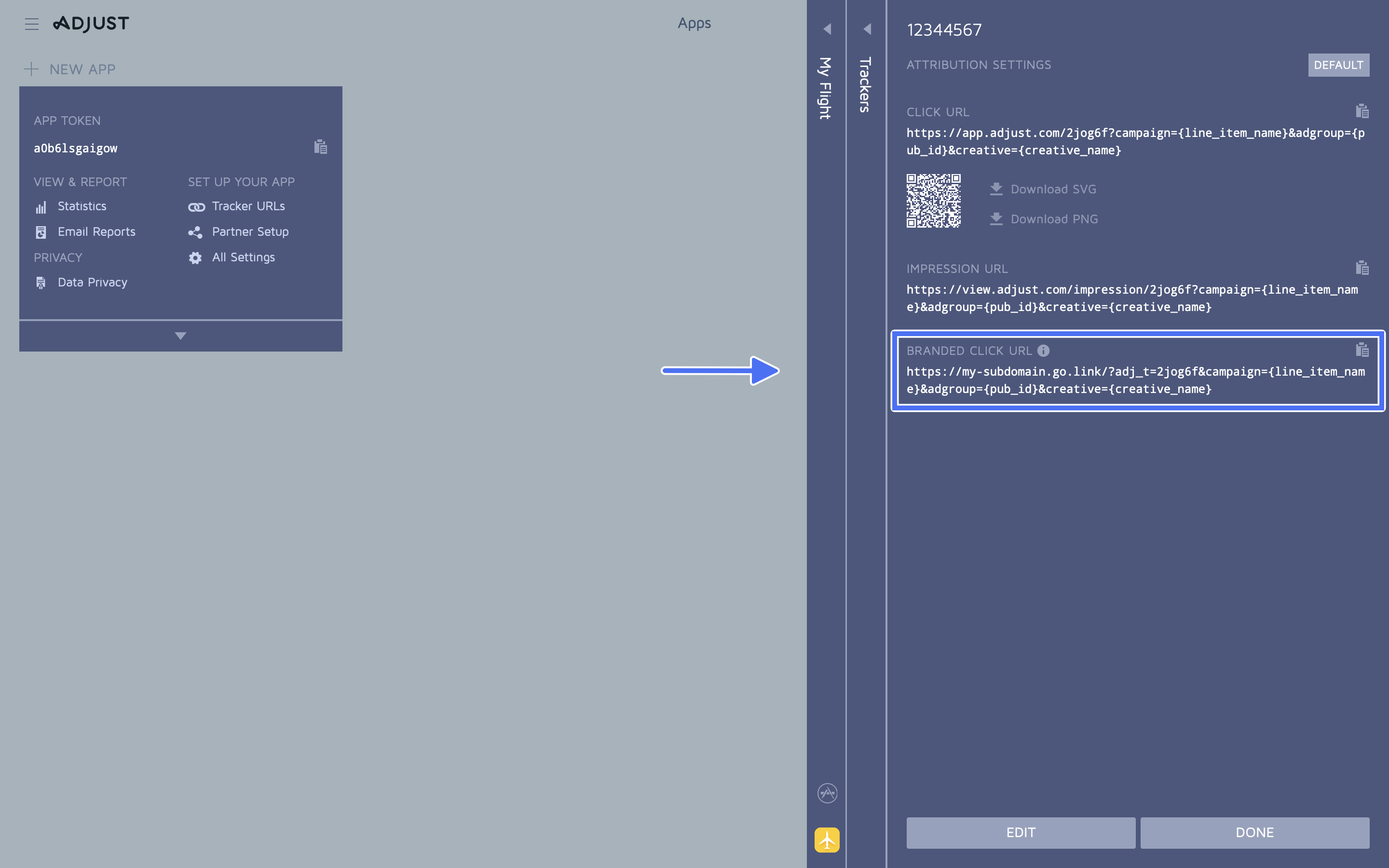Image resolution: width=1389 pixels, height=868 pixels.
Task: Copy the Branded Click URL via clipboard icon
Action: tap(1362, 350)
